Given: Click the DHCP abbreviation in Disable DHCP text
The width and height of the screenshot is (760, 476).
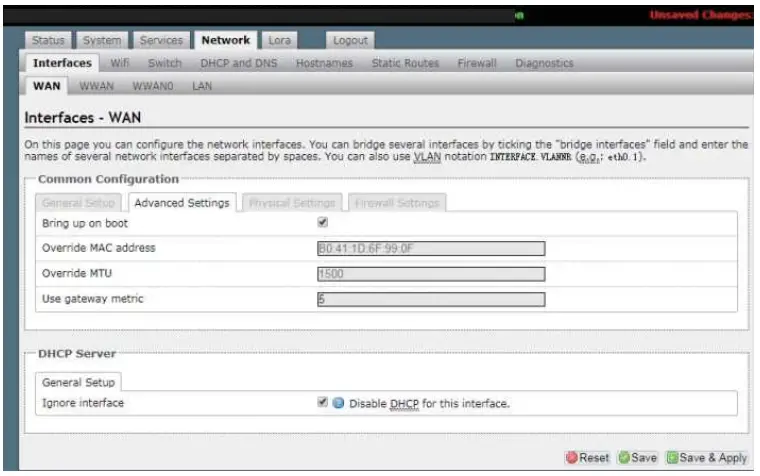Looking at the screenshot, I should tap(404, 403).
